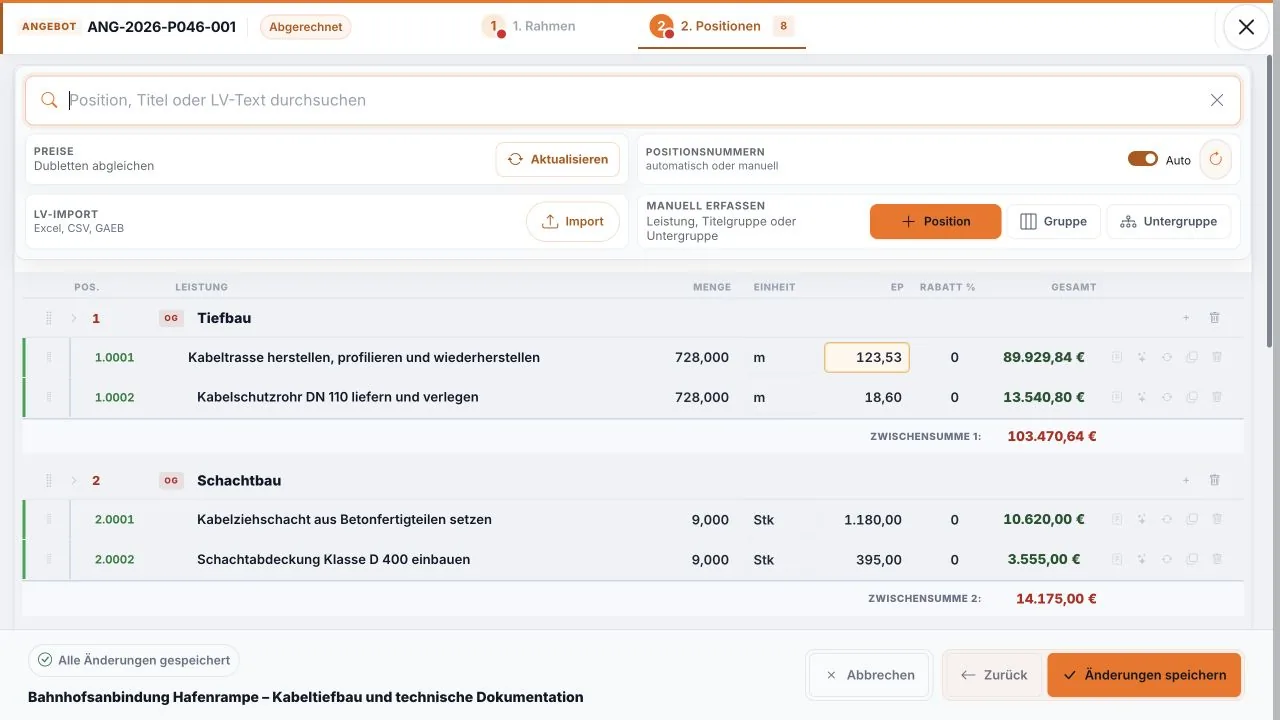1280x720 pixels.
Task: Click the drag handle of row 1.0001
Action: 48,357
